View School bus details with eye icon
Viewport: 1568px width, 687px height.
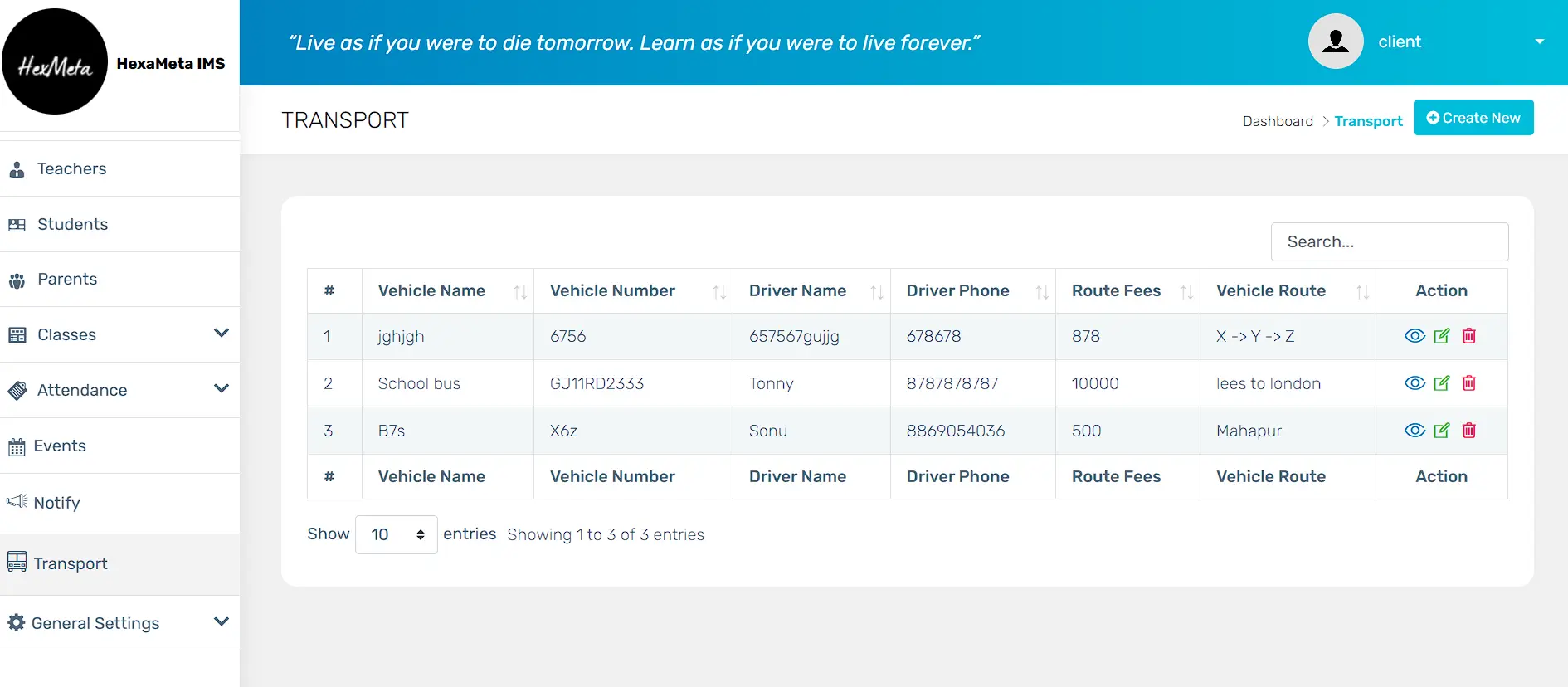coord(1415,383)
